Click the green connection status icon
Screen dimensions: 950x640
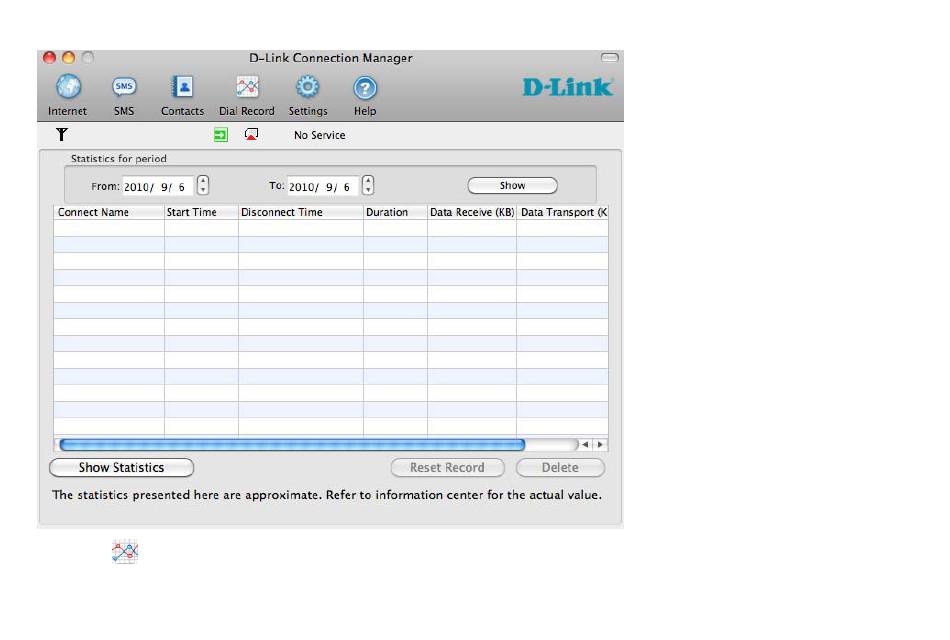[x=221, y=135]
